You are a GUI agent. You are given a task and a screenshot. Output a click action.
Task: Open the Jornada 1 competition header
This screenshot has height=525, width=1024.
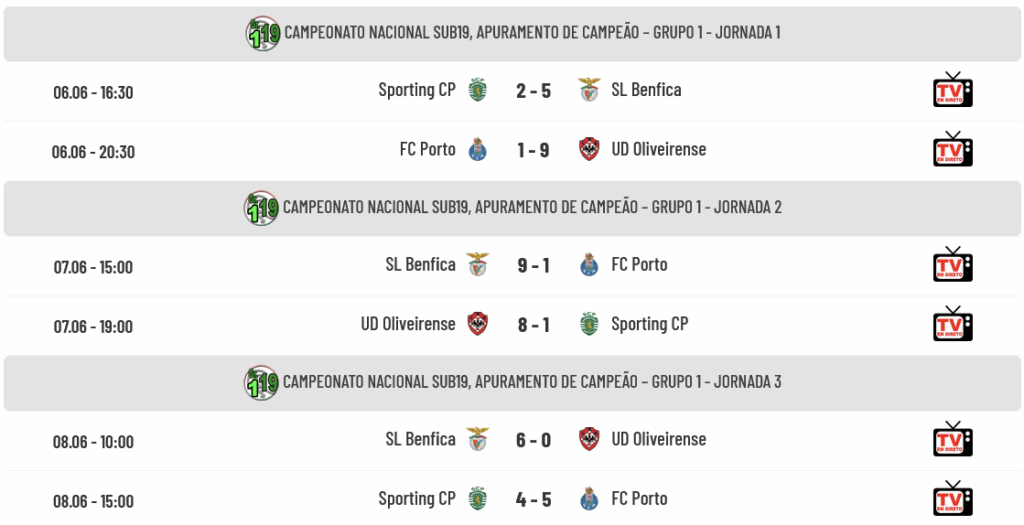(x=512, y=34)
